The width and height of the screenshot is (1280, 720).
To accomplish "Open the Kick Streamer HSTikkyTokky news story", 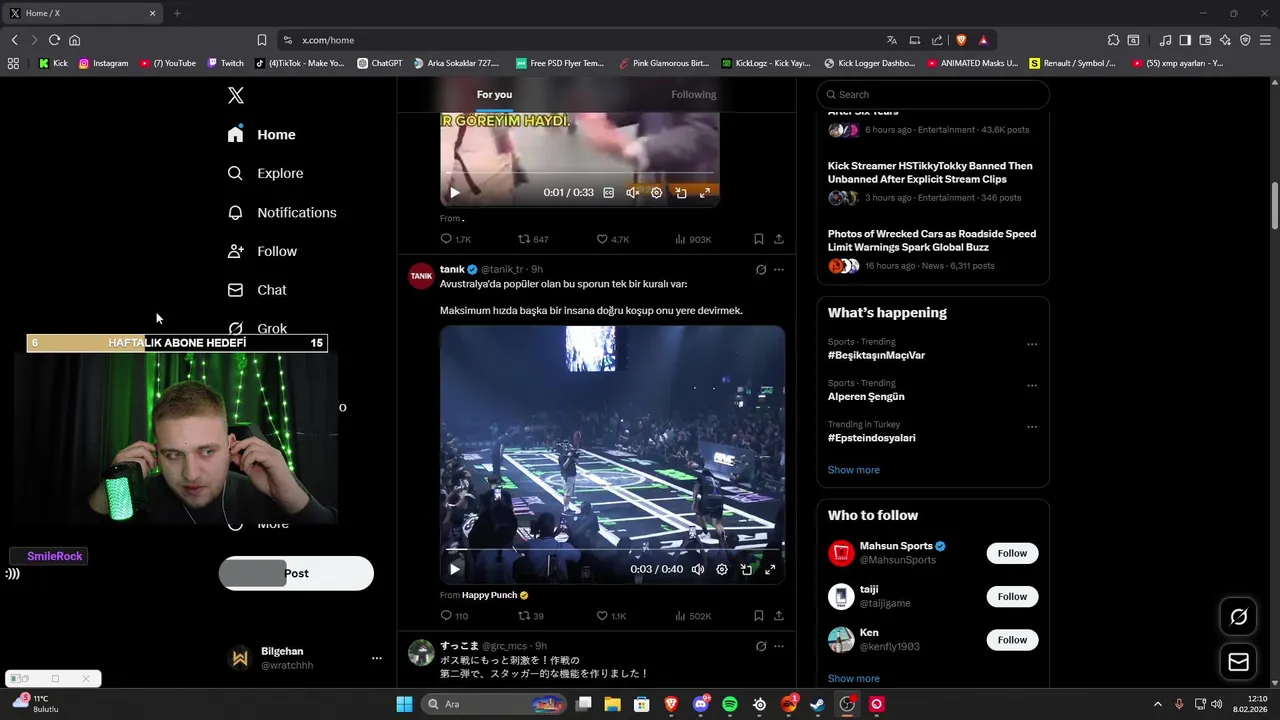I will coord(930,172).
